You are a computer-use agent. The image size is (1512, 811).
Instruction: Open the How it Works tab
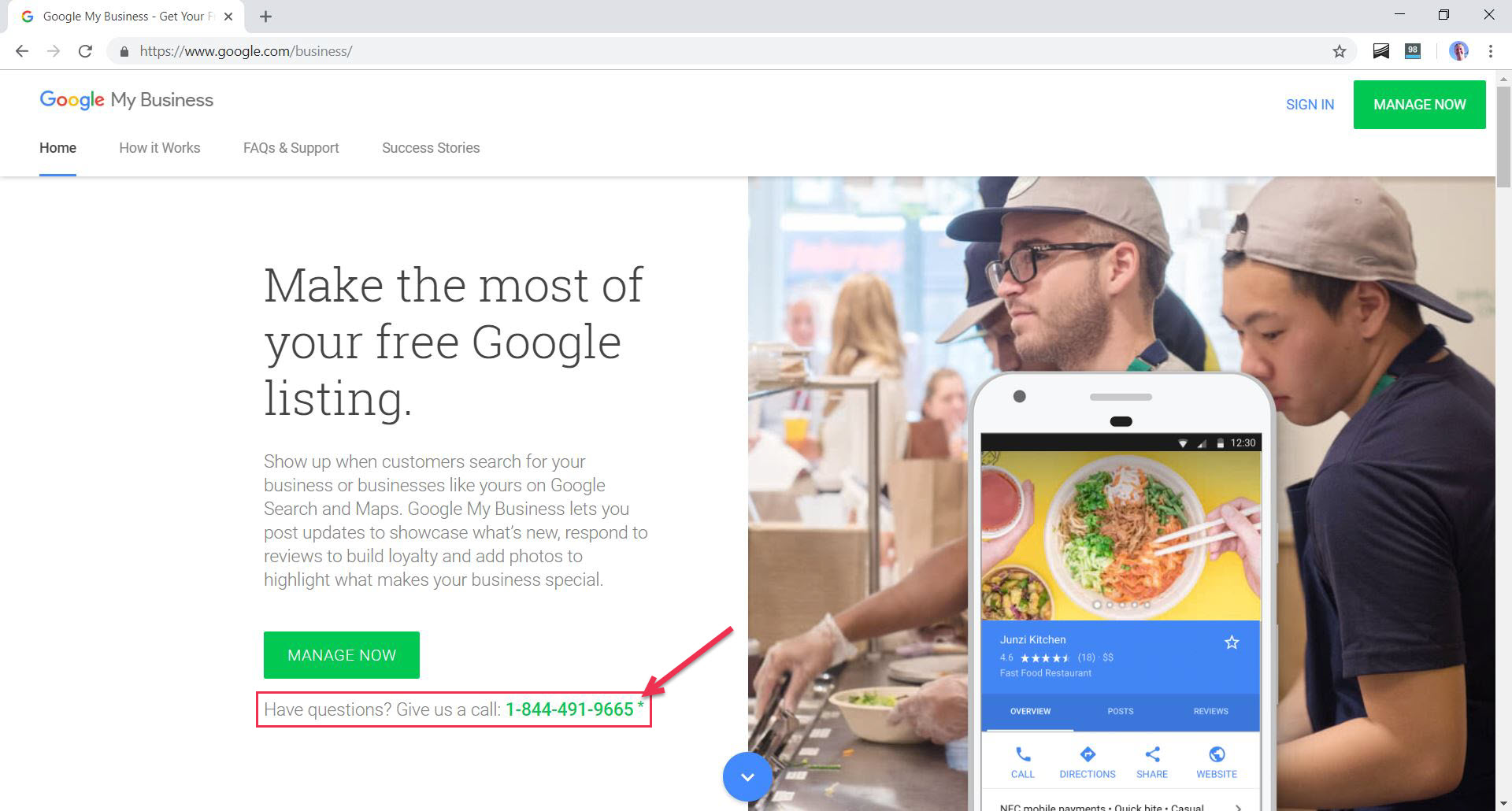(x=160, y=148)
